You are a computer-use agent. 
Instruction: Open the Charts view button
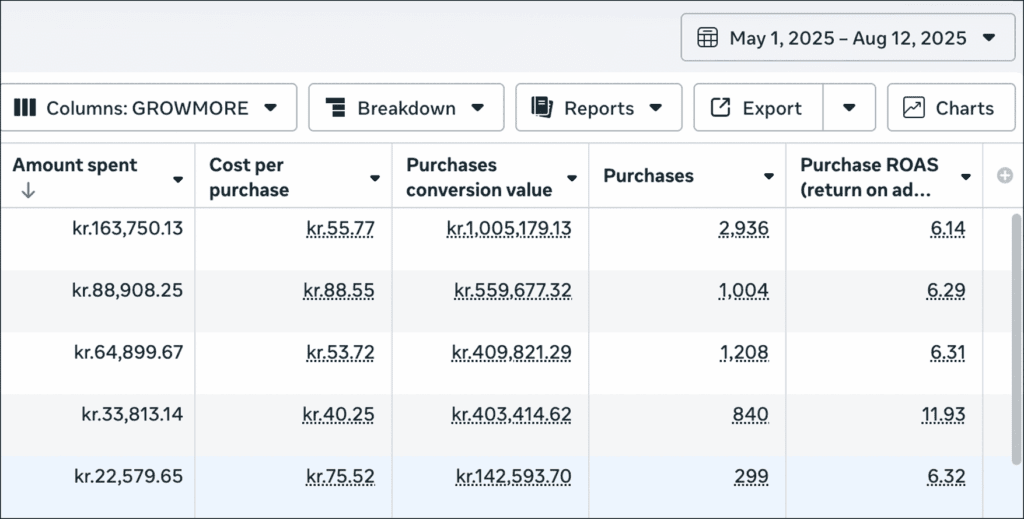point(950,108)
